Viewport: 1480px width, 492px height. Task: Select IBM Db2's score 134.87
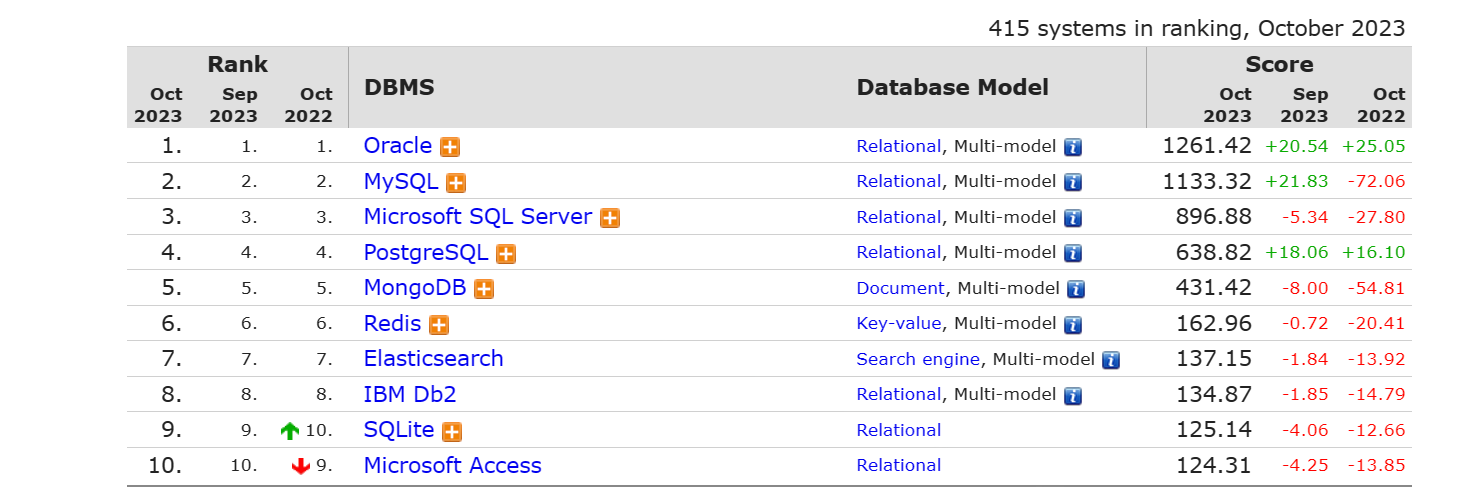(x=1216, y=395)
